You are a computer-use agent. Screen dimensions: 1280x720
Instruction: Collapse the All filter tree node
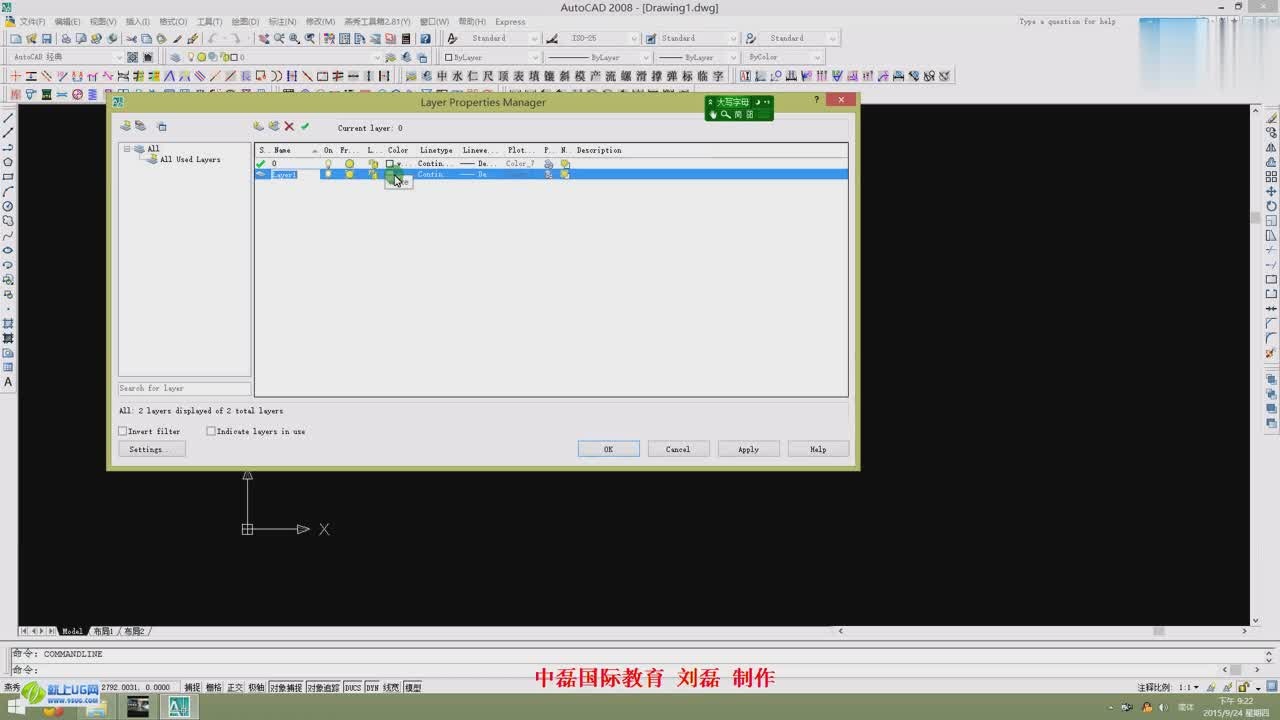127,149
